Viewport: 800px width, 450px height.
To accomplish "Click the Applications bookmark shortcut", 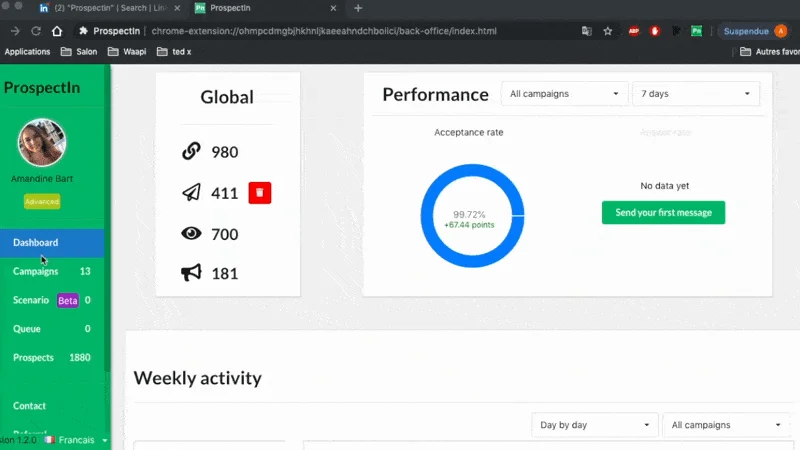I will tap(28, 52).
